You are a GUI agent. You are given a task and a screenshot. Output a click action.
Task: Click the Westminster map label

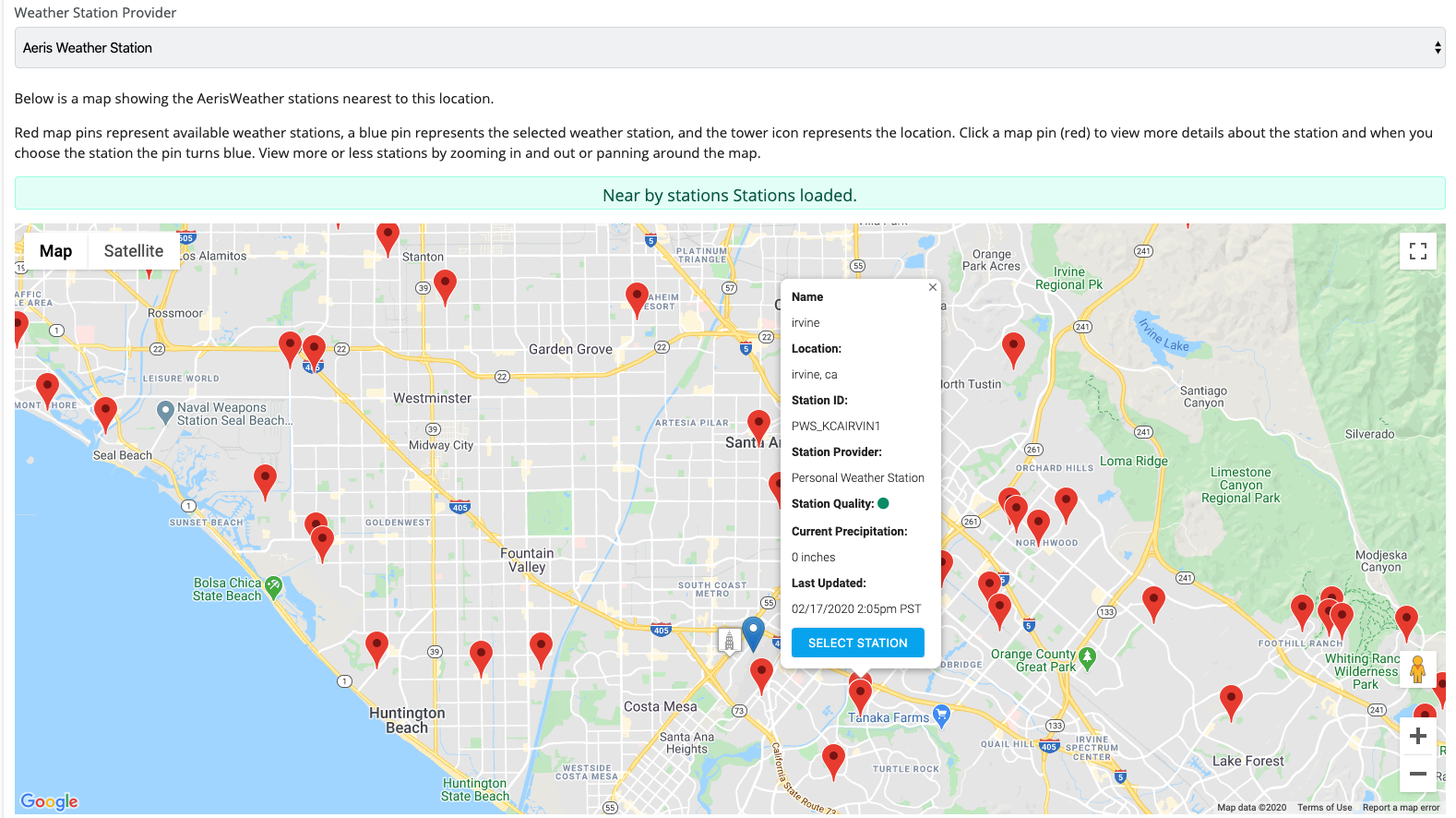pos(432,398)
